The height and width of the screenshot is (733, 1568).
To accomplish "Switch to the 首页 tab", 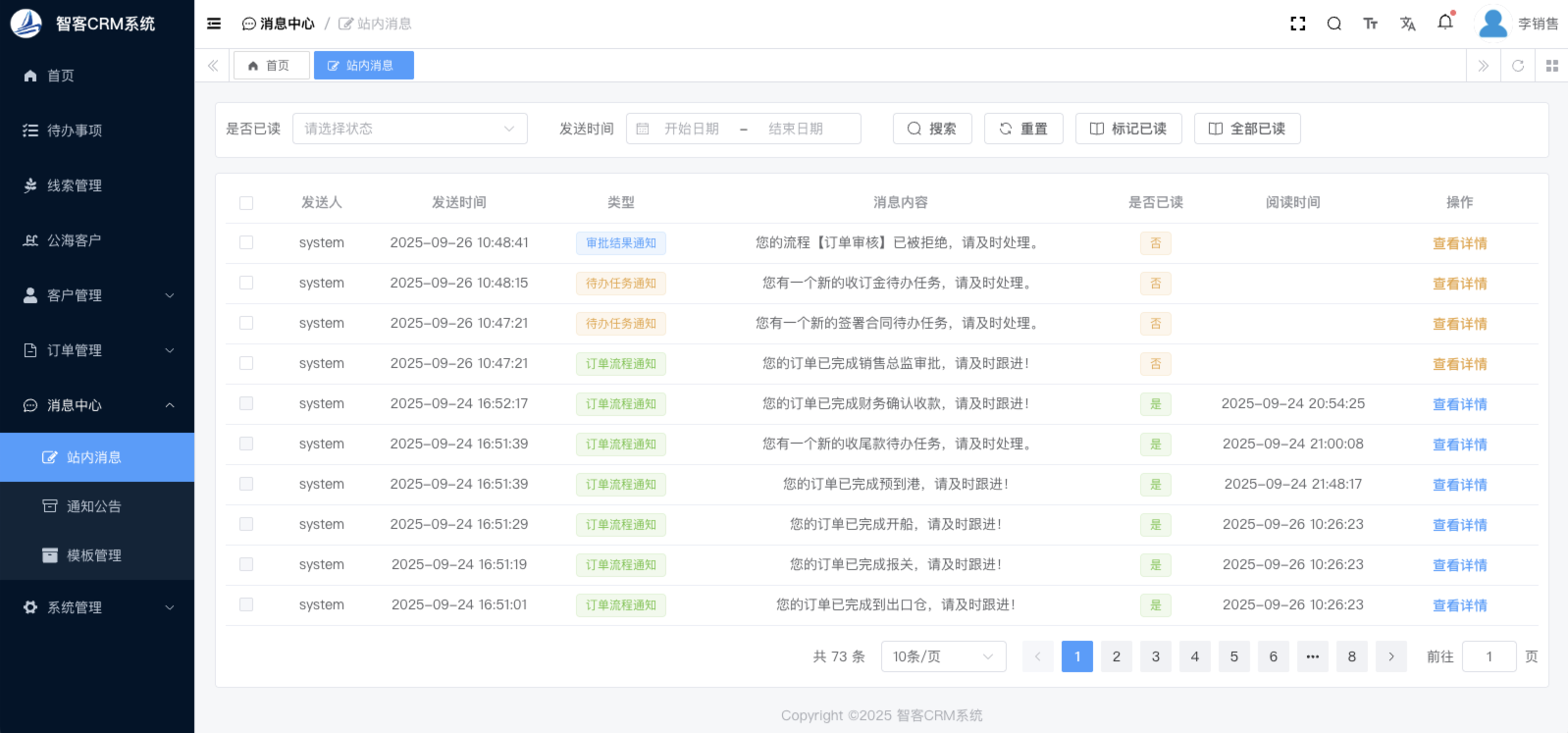I will tap(271, 66).
